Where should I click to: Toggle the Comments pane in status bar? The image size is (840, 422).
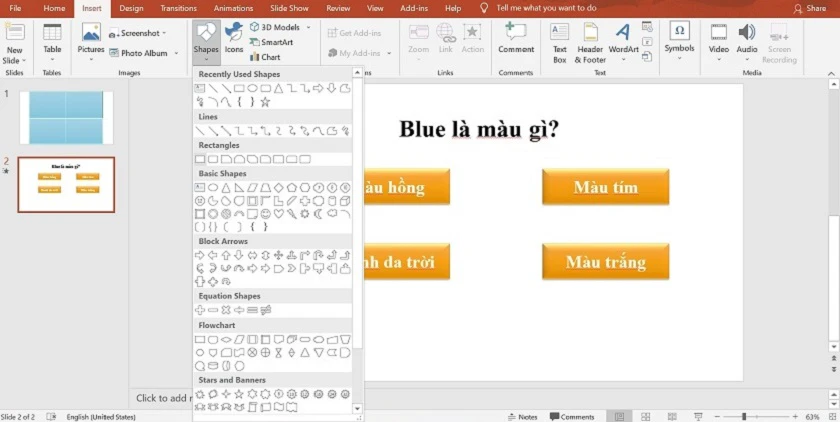point(572,417)
